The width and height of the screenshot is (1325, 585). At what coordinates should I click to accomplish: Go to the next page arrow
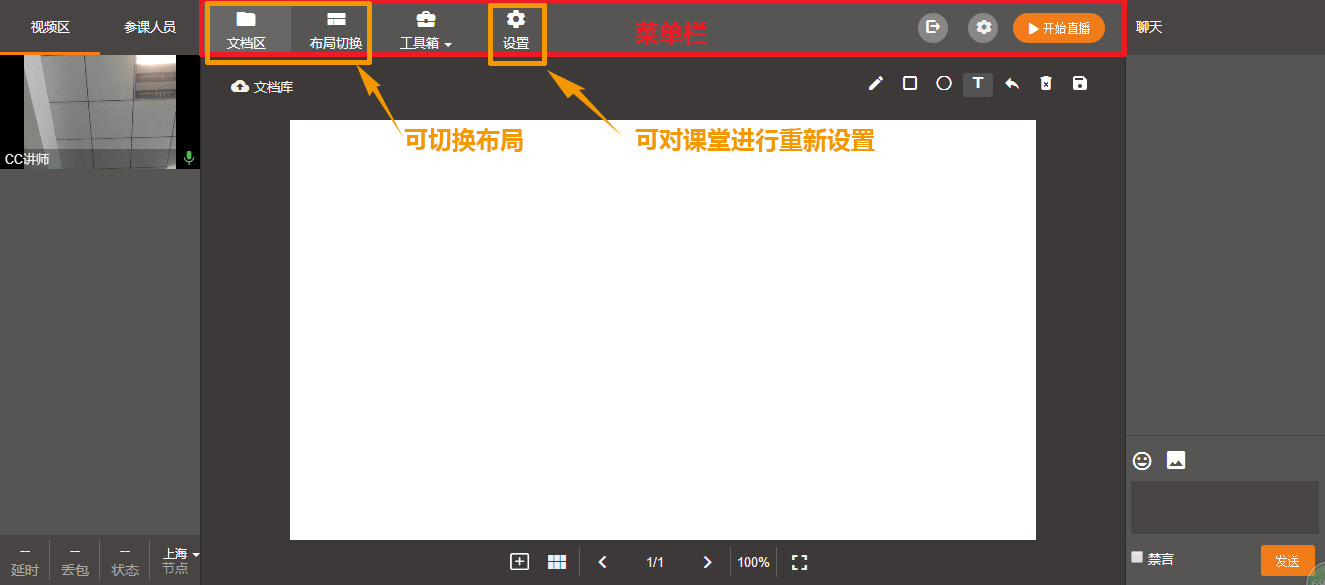pos(708,562)
